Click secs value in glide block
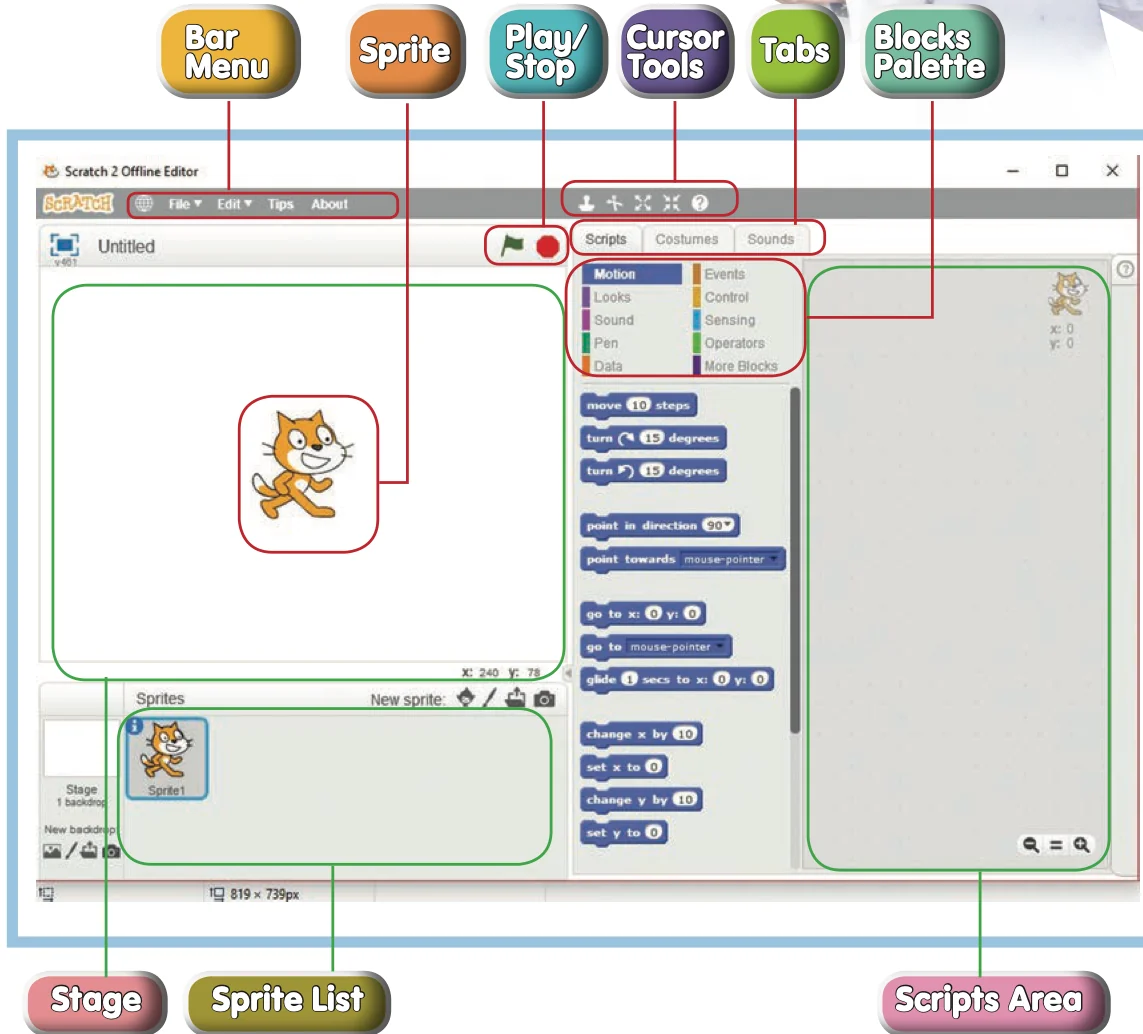This screenshot has width=1143, height=1034. [x=629, y=679]
